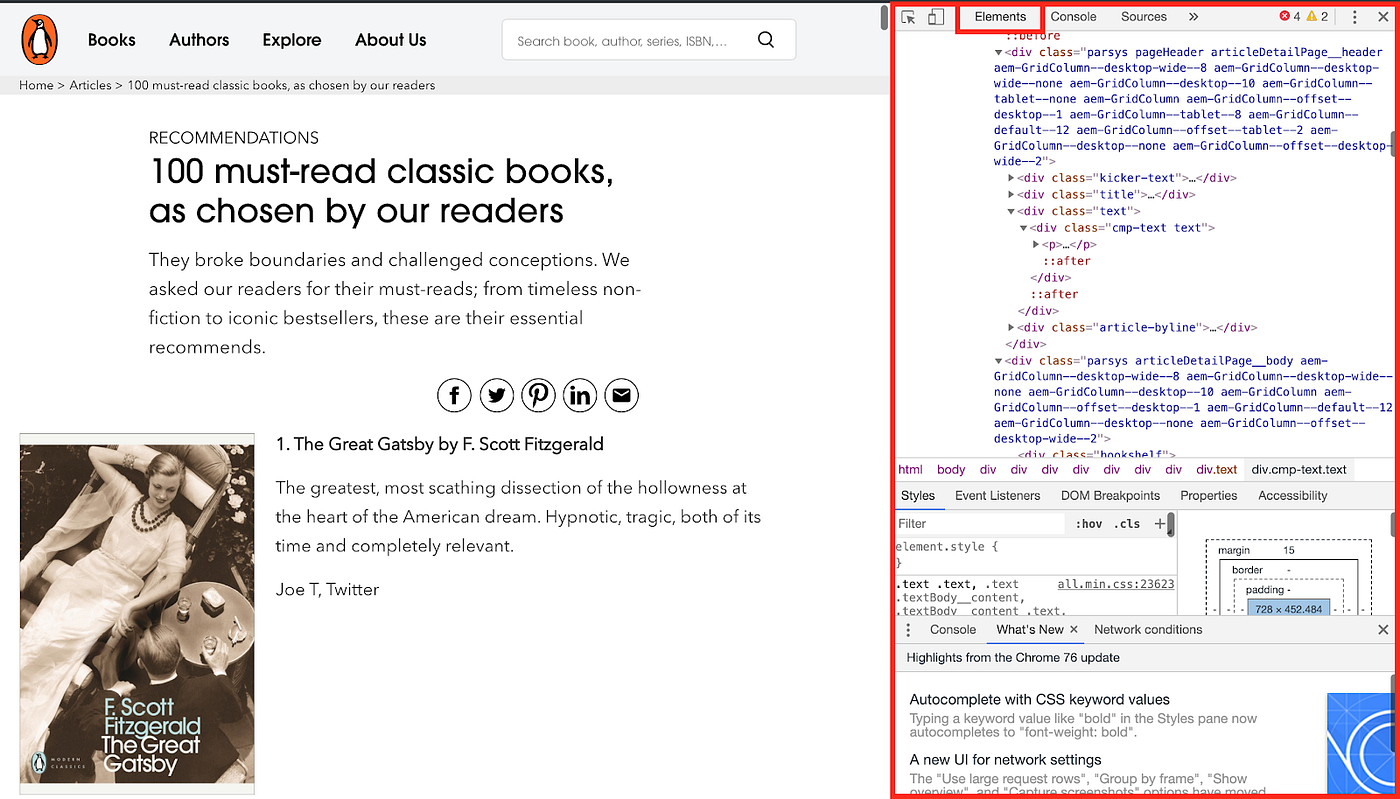Collapse the cmp-text text div node
The image size is (1400, 799).
(x=1024, y=228)
